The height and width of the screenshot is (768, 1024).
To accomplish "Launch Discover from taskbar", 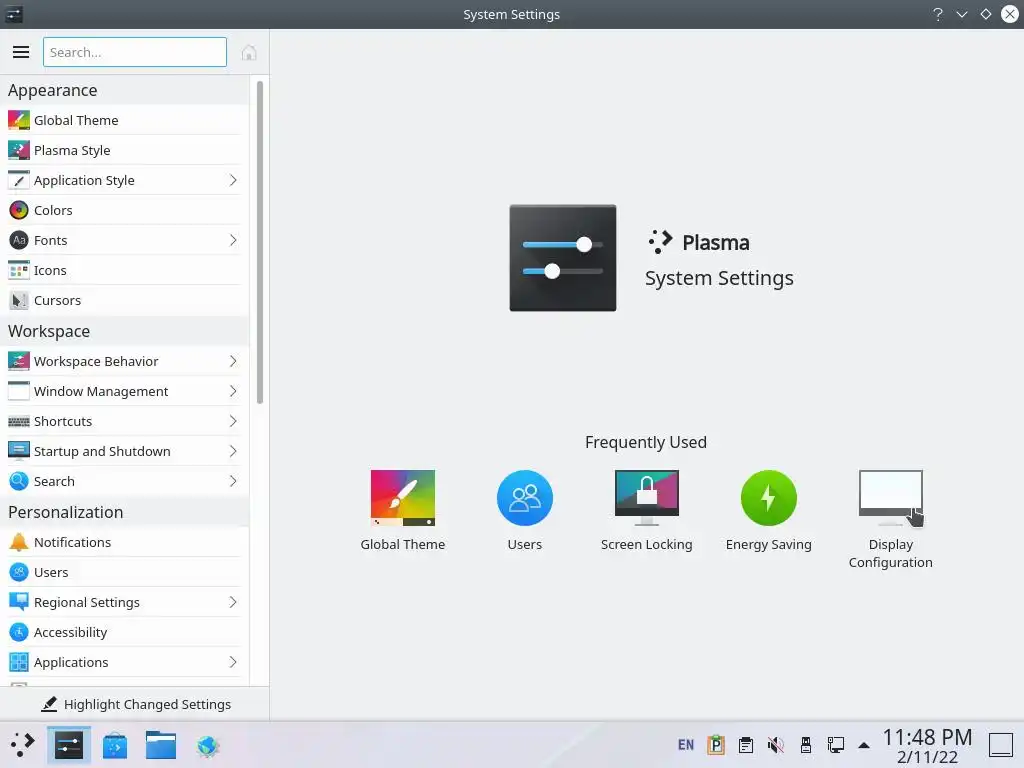I will [x=115, y=745].
